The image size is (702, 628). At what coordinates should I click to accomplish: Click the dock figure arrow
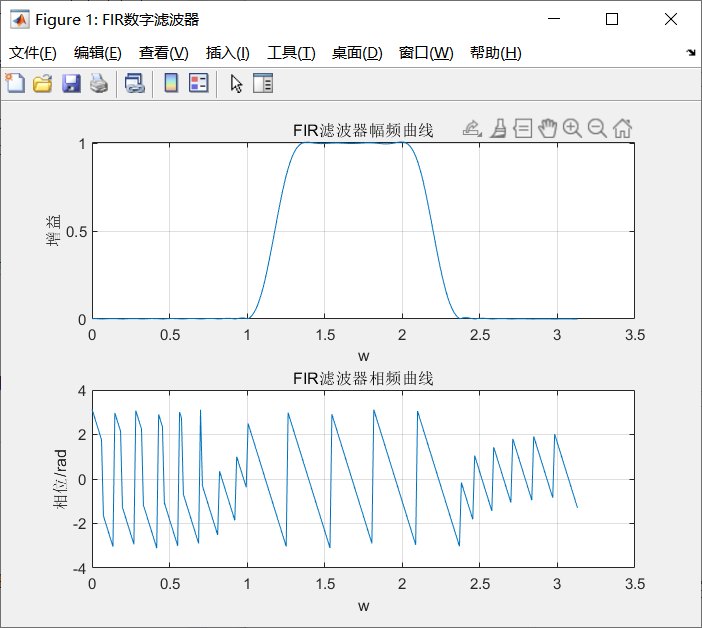point(691,53)
